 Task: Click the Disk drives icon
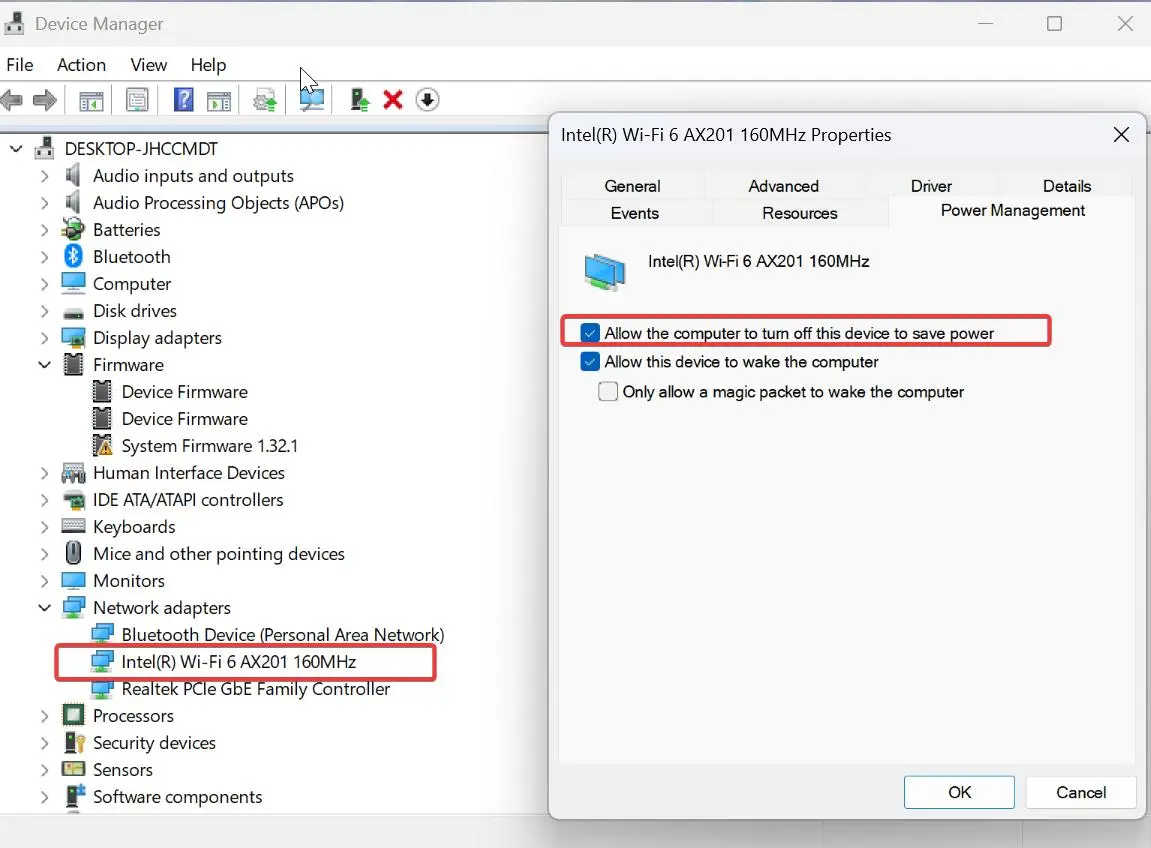[73, 314]
